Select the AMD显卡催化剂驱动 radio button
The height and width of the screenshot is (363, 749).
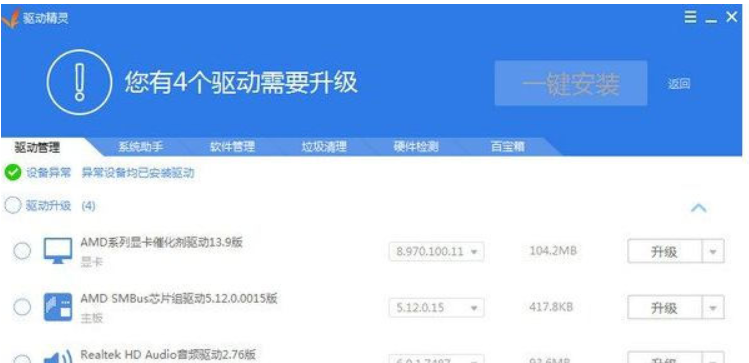pos(22,251)
